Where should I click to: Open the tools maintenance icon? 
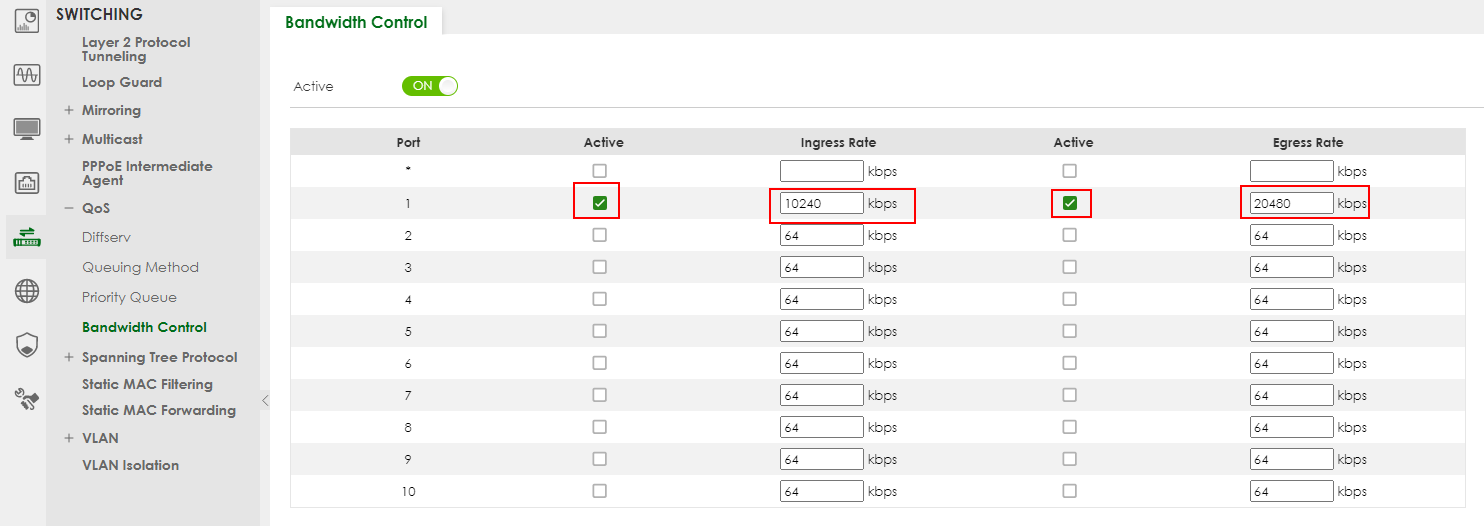point(26,399)
